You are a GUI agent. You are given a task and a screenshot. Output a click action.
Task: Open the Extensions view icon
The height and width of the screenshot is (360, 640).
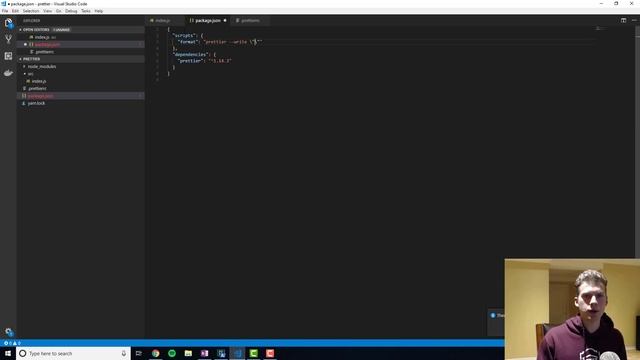[x=8, y=56]
